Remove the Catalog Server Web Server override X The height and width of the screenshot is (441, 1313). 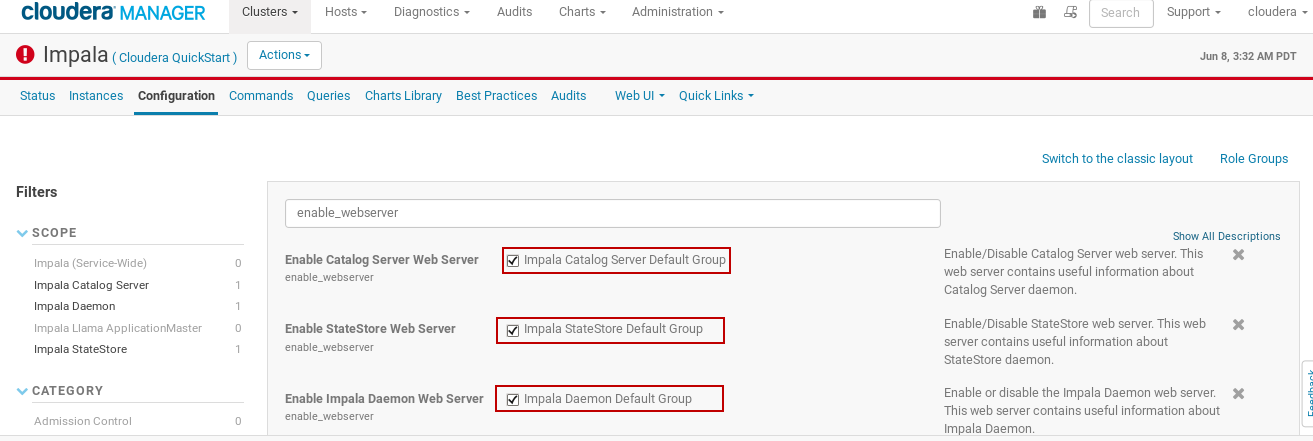[1238, 255]
